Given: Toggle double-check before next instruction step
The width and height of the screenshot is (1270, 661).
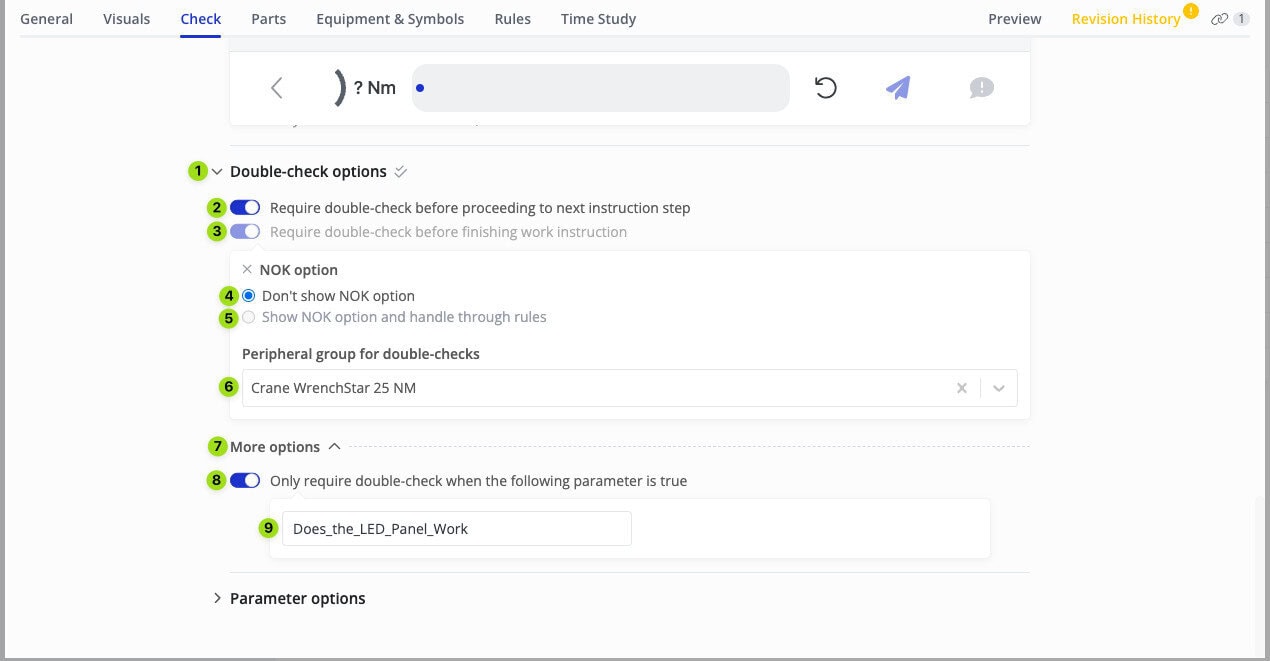Looking at the screenshot, I should click(245, 208).
